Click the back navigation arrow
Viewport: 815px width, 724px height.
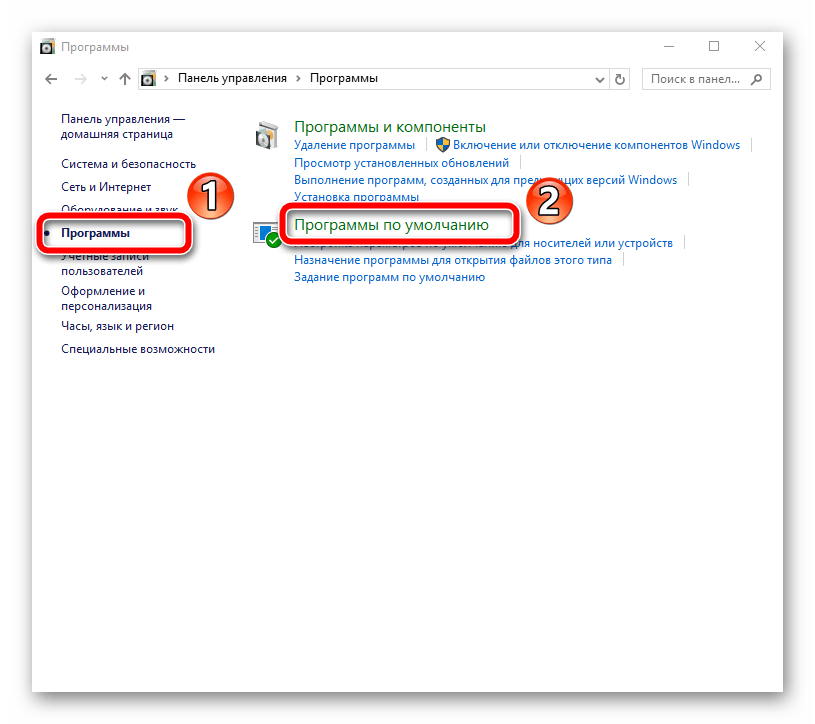pos(52,78)
